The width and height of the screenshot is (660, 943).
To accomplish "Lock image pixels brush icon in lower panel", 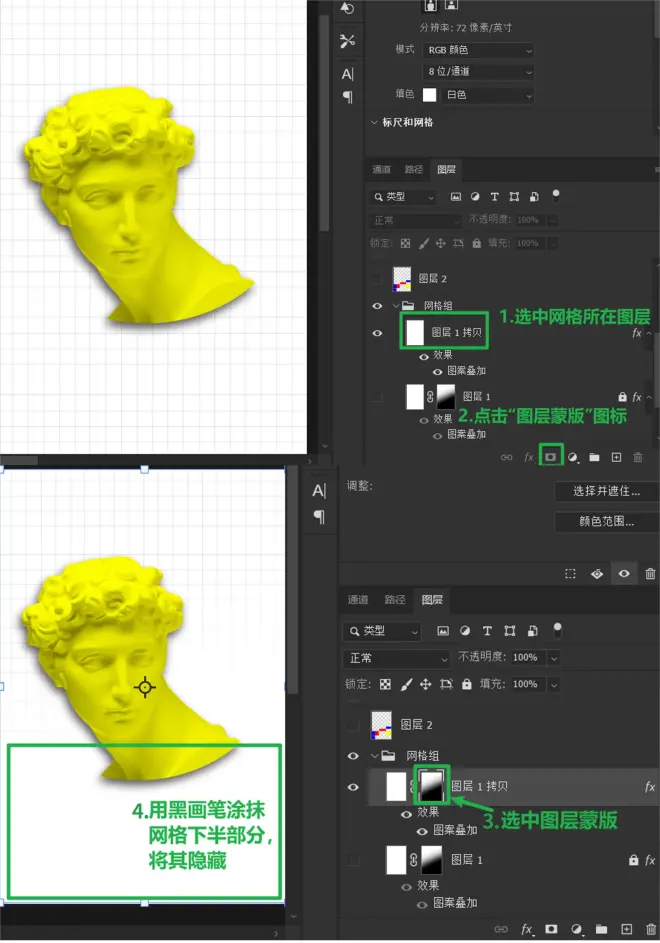I will [406, 684].
